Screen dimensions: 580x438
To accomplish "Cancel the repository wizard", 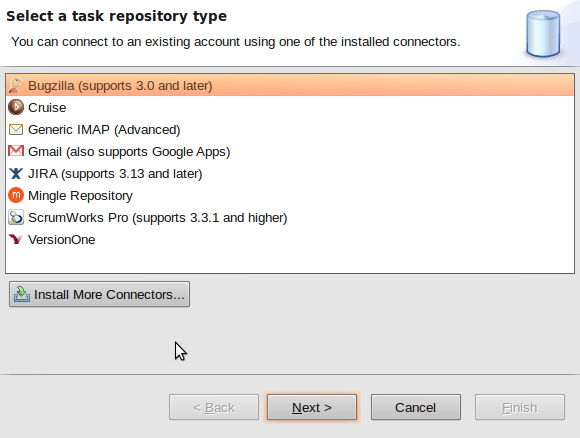I will [416, 407].
